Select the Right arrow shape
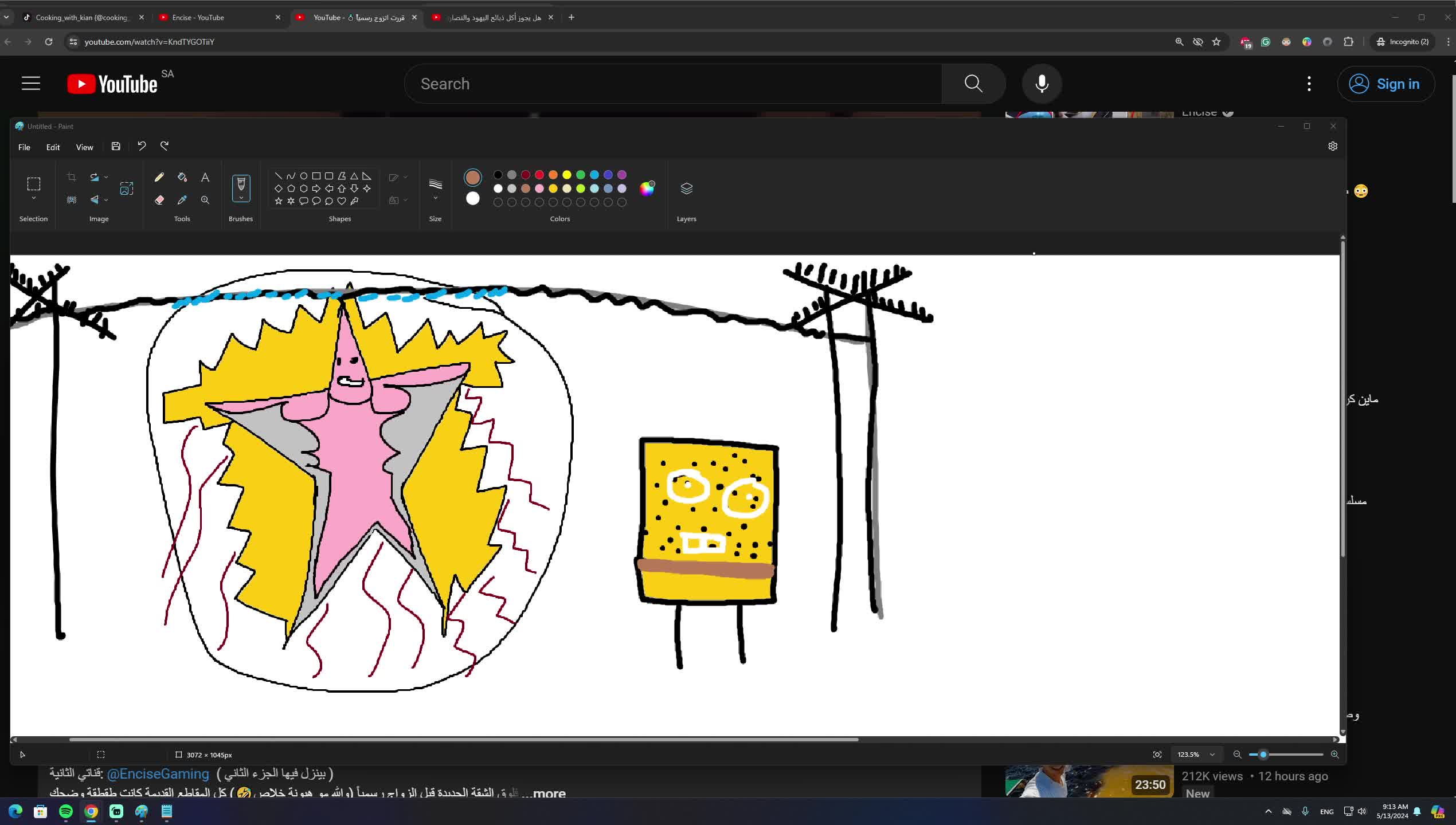 point(316,188)
